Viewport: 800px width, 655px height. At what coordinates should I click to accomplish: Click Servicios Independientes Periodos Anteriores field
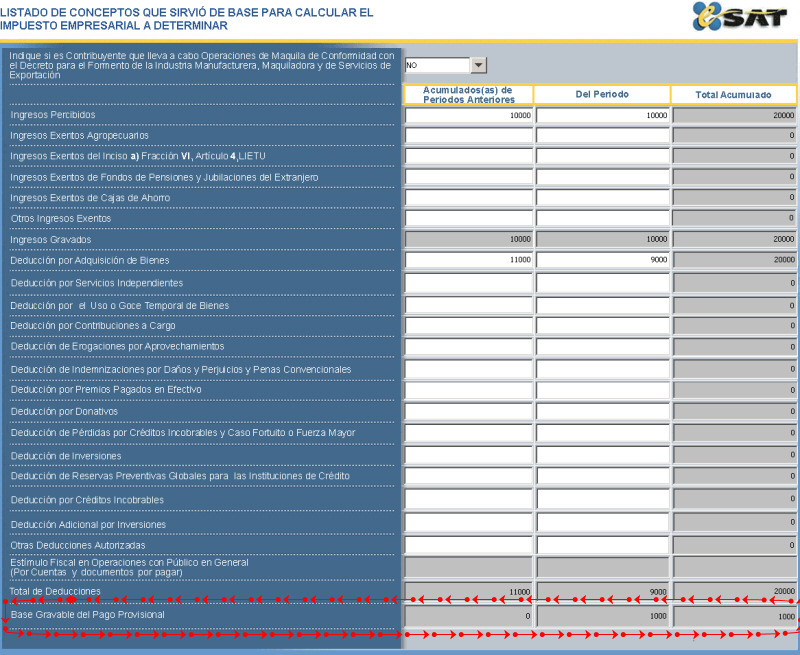469,283
